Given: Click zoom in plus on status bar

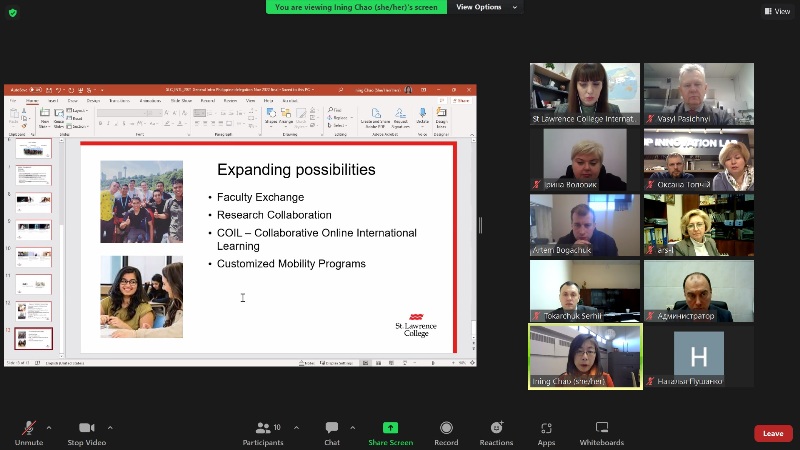Looking at the screenshot, I should (x=453, y=363).
